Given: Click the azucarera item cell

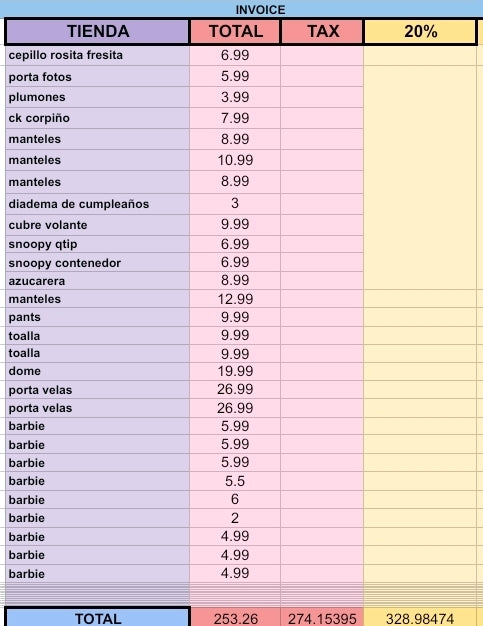Looking at the screenshot, I should click(97, 281).
